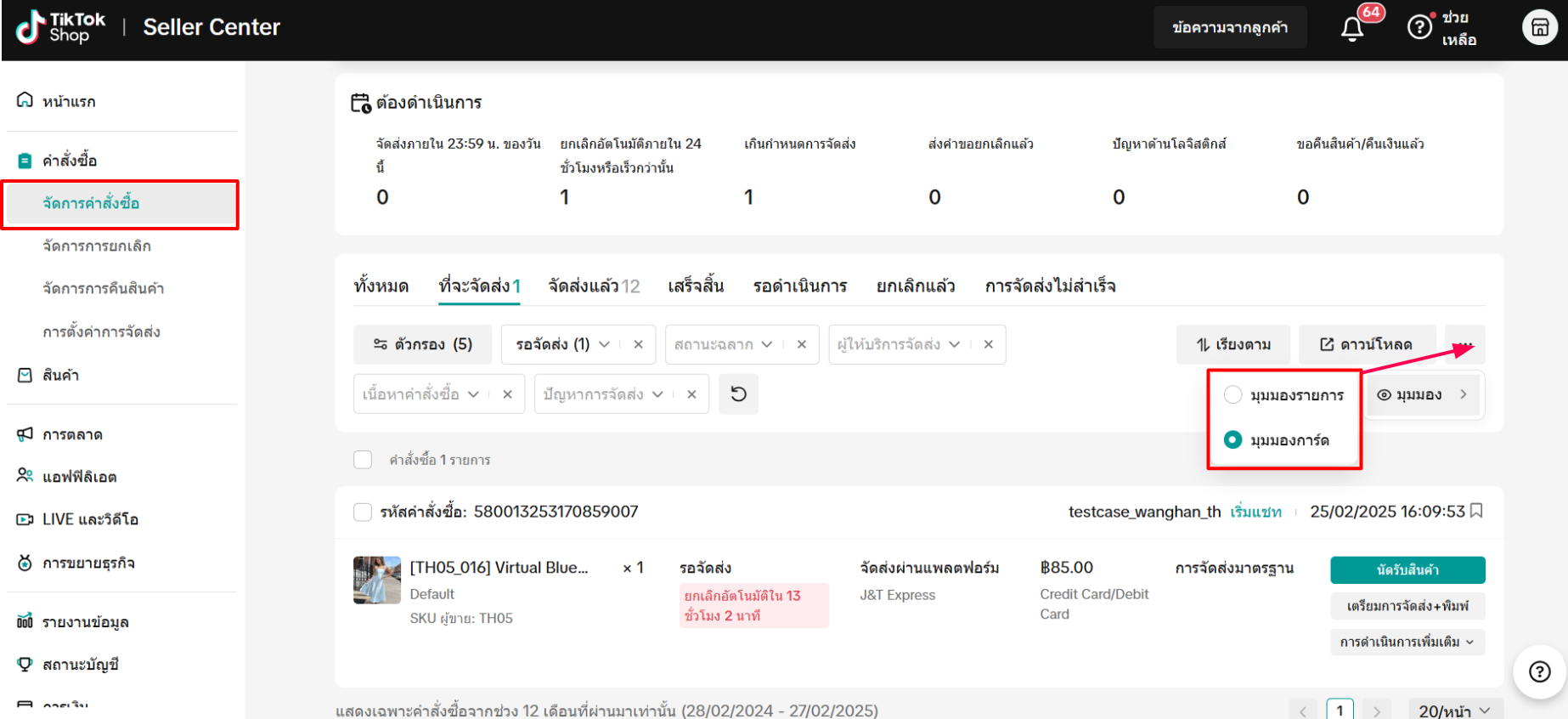Clear the สถานะฉลาก filter with X

point(801,344)
